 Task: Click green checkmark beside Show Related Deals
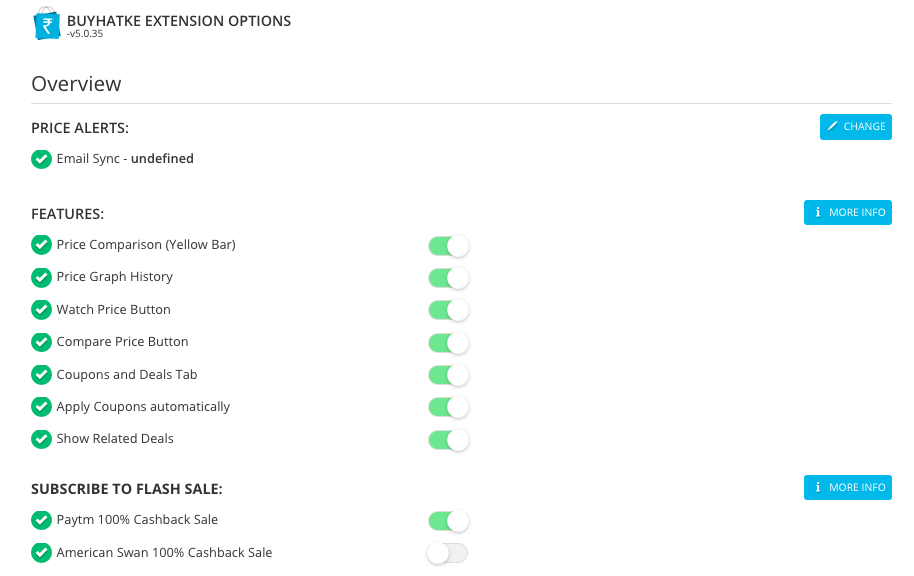pos(41,439)
